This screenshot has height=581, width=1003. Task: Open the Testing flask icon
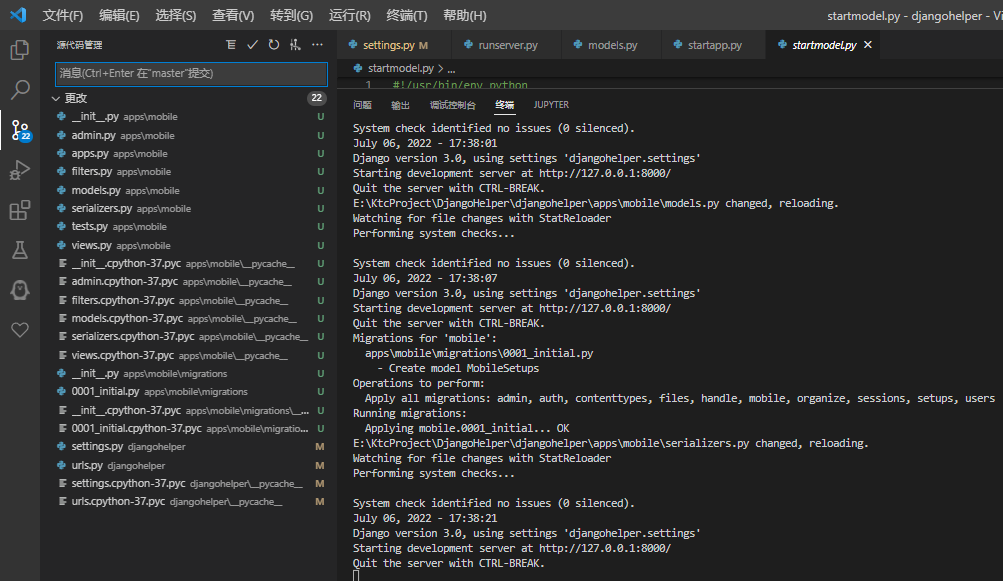pyautogui.click(x=19, y=250)
